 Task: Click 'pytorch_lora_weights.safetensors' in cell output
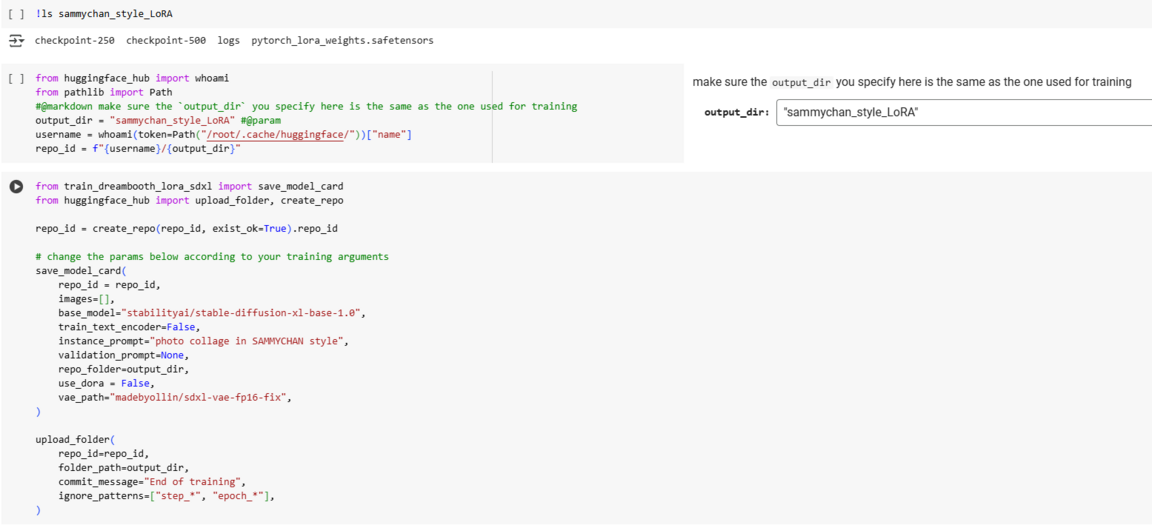[x=342, y=41]
